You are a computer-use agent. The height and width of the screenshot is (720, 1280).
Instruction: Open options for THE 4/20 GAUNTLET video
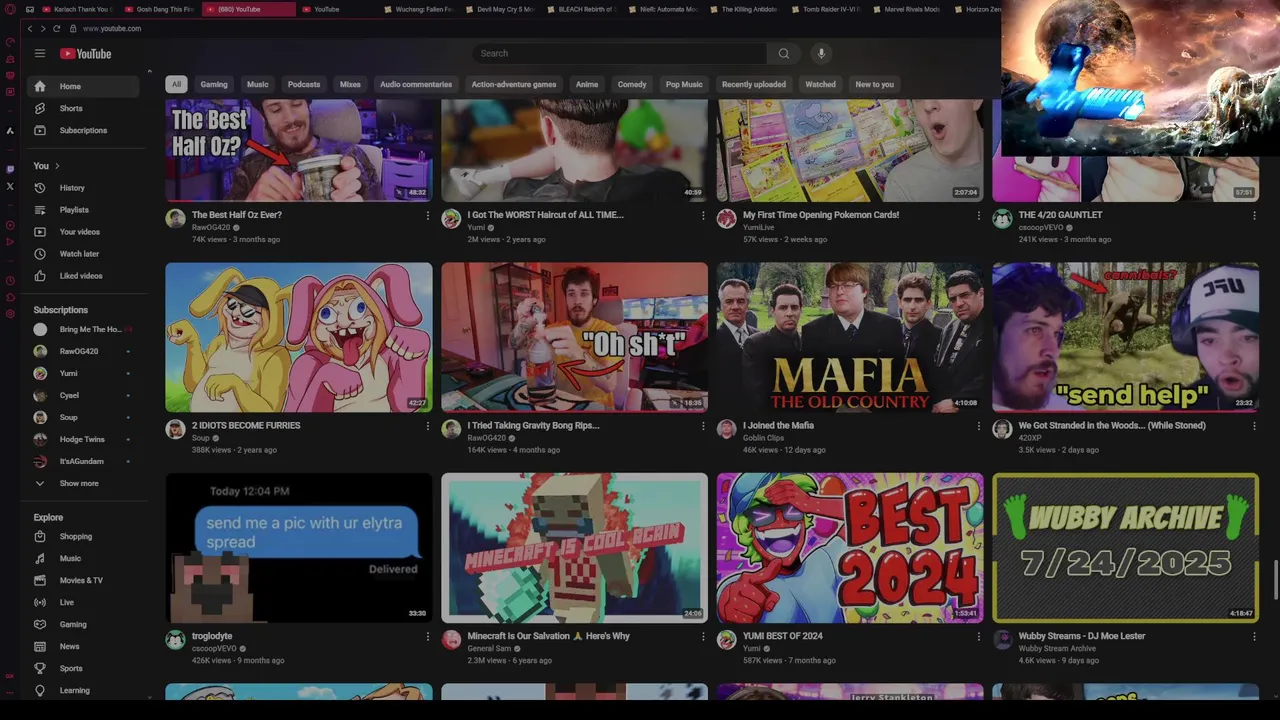click(1254, 215)
